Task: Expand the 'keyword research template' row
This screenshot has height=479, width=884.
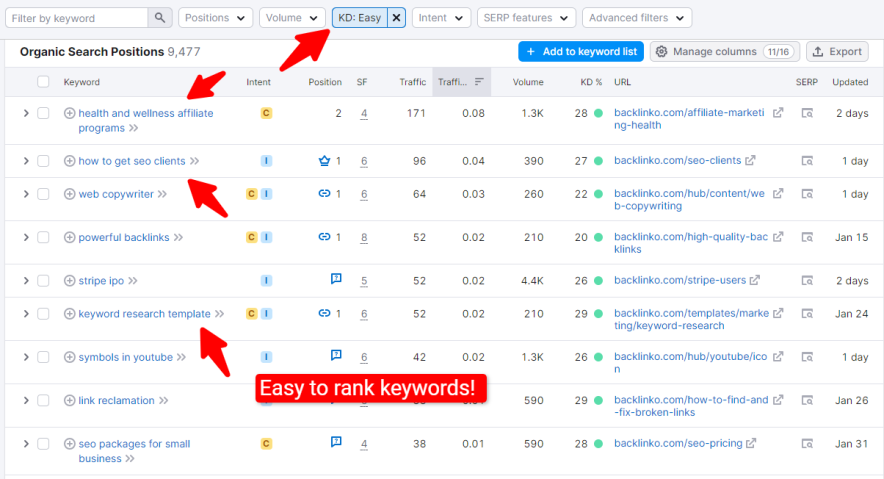Action: click(26, 314)
